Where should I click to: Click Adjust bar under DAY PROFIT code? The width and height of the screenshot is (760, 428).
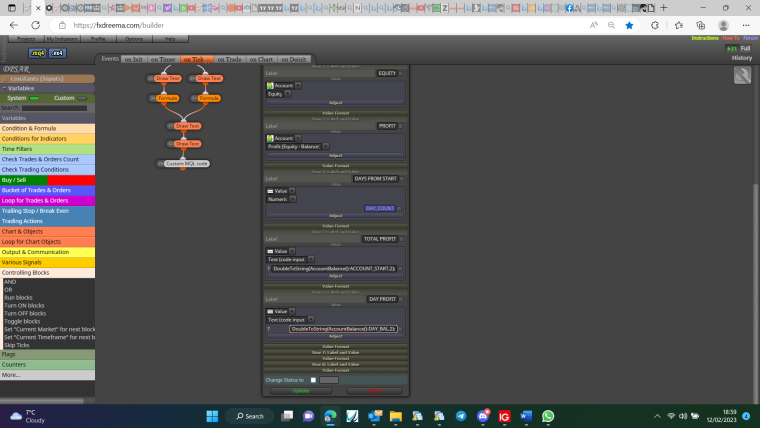pos(335,336)
